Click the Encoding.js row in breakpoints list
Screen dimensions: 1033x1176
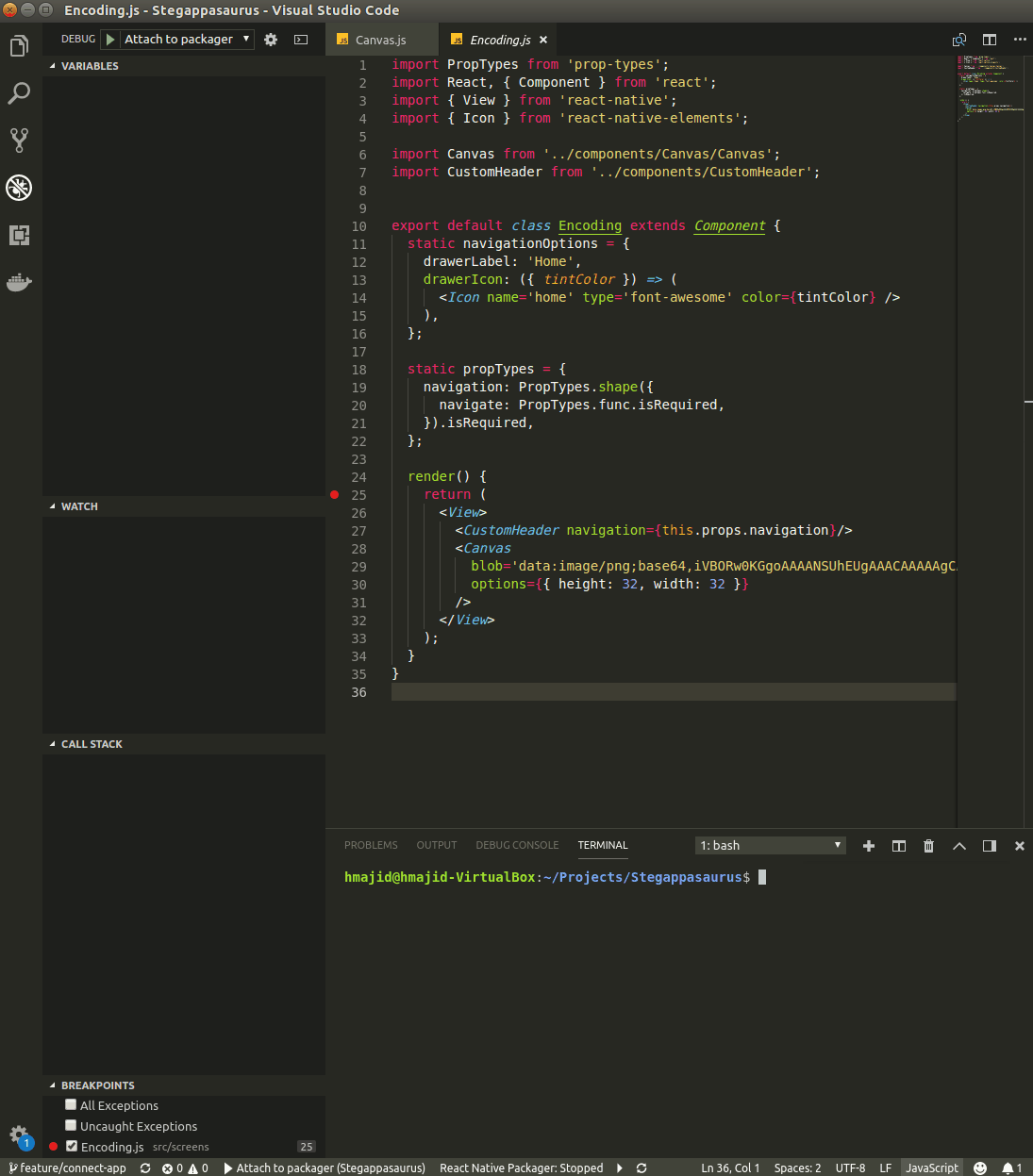coord(184,1146)
